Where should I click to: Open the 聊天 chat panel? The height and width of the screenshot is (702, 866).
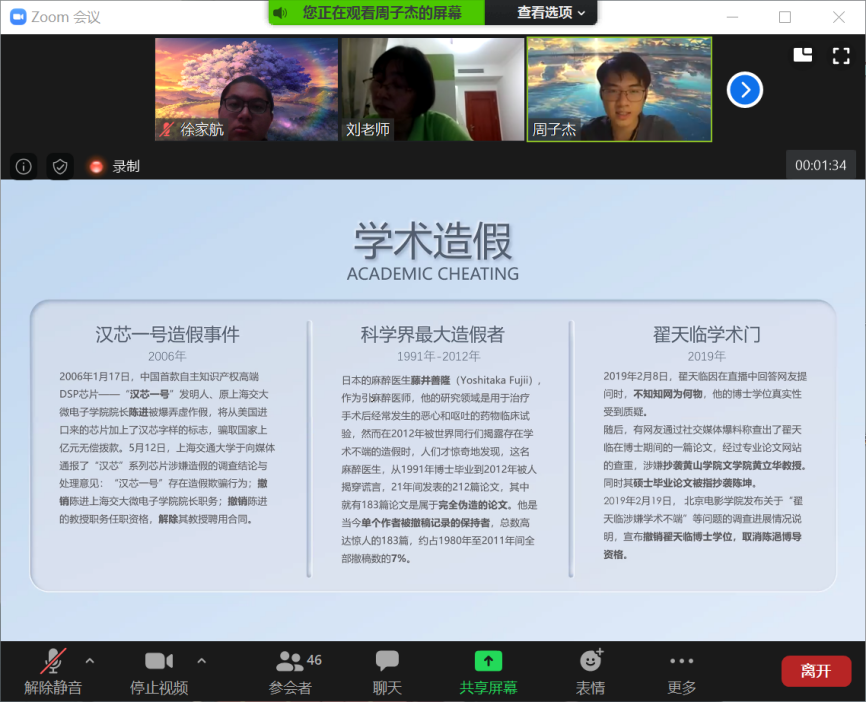tap(387, 671)
